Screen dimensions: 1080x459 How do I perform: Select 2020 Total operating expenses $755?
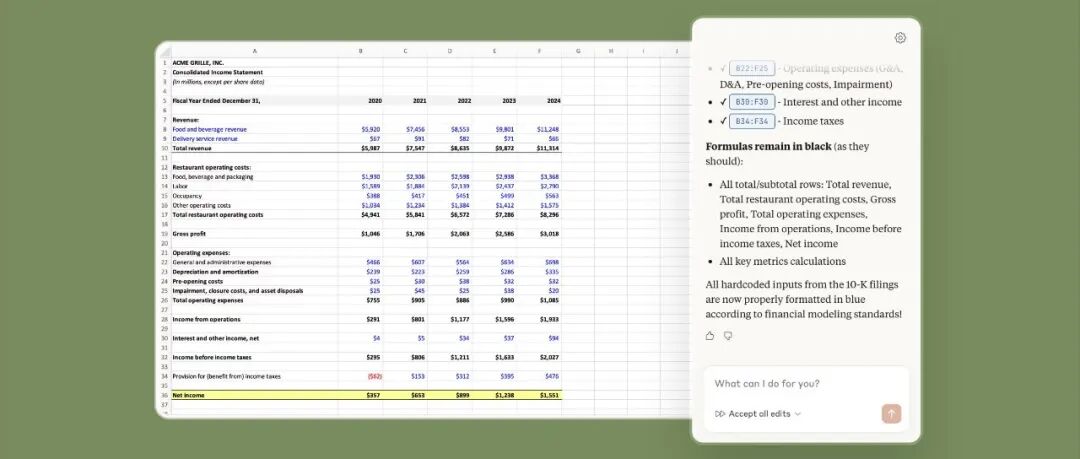pos(361,300)
